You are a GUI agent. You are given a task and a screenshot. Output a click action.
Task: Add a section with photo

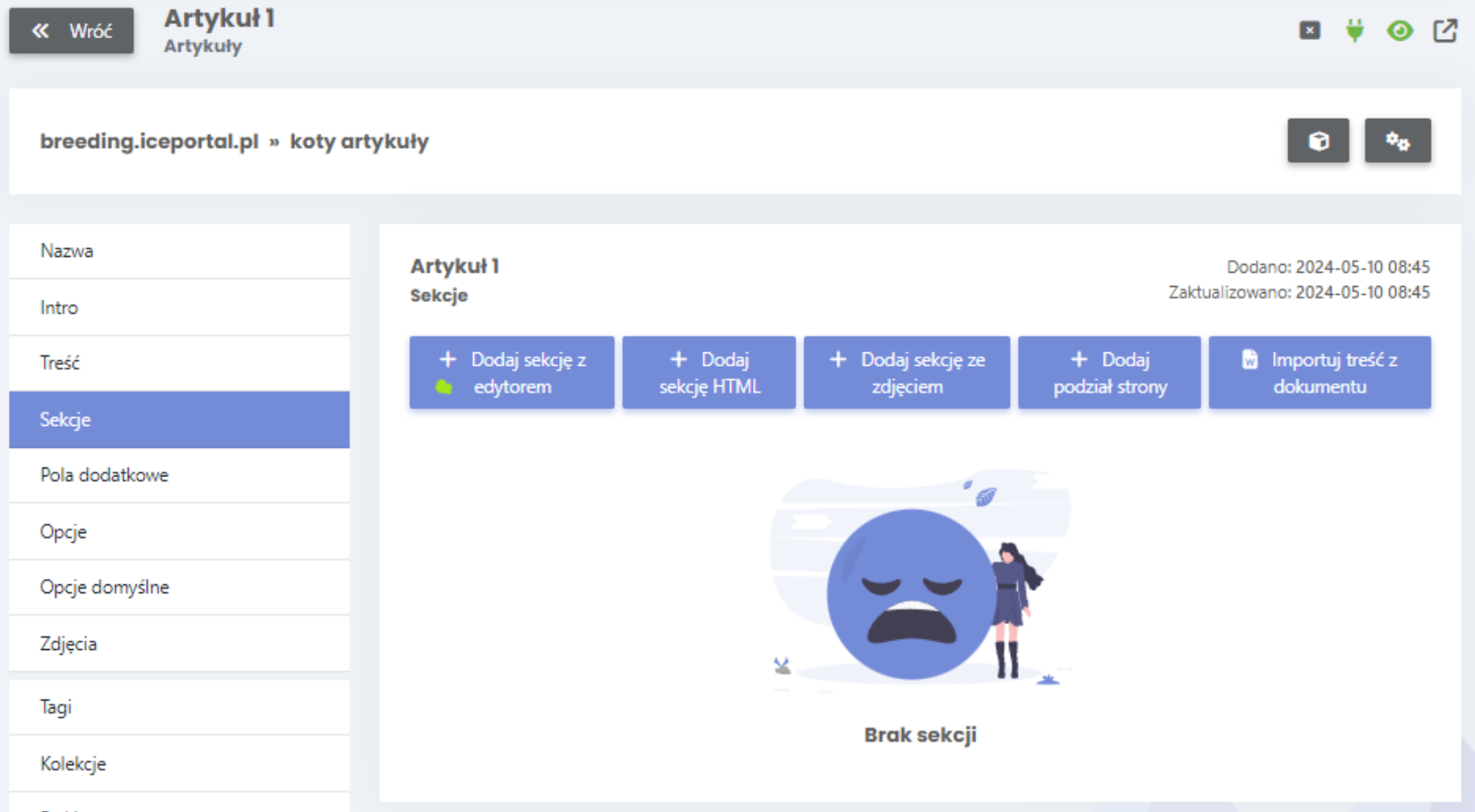[x=906, y=373]
